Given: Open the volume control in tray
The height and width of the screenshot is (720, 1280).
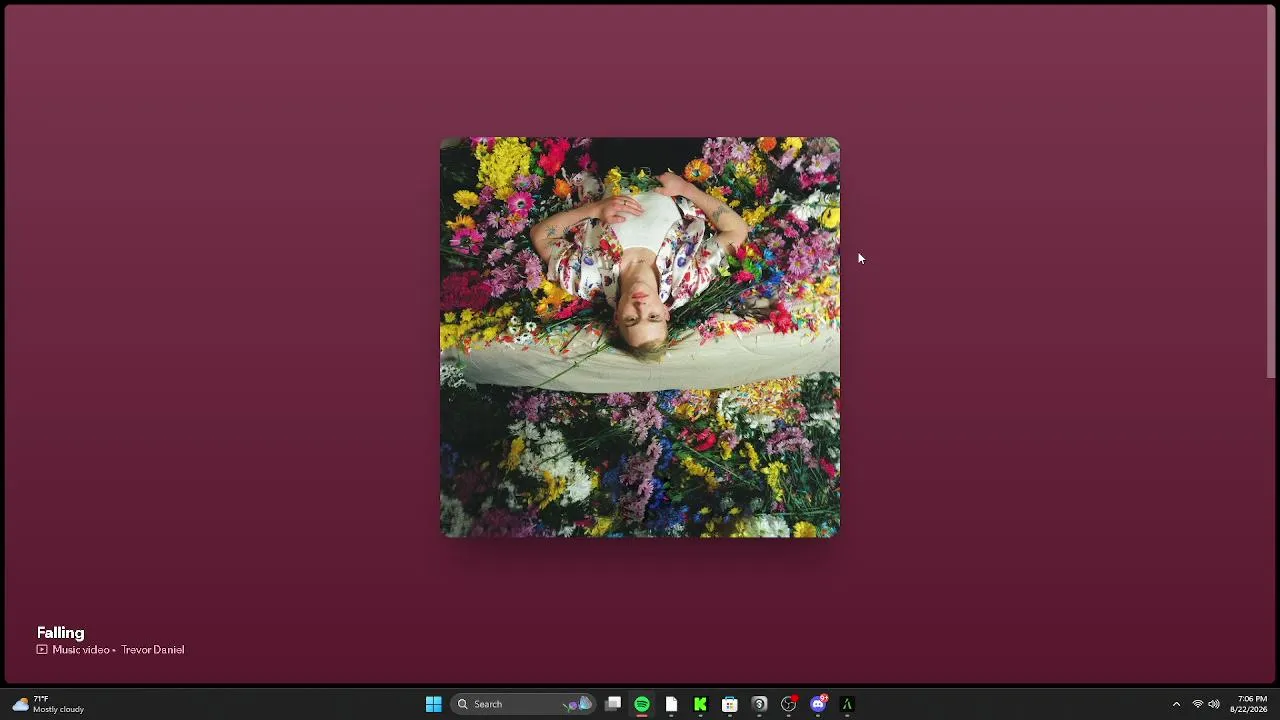Looking at the screenshot, I should tap(1214, 704).
